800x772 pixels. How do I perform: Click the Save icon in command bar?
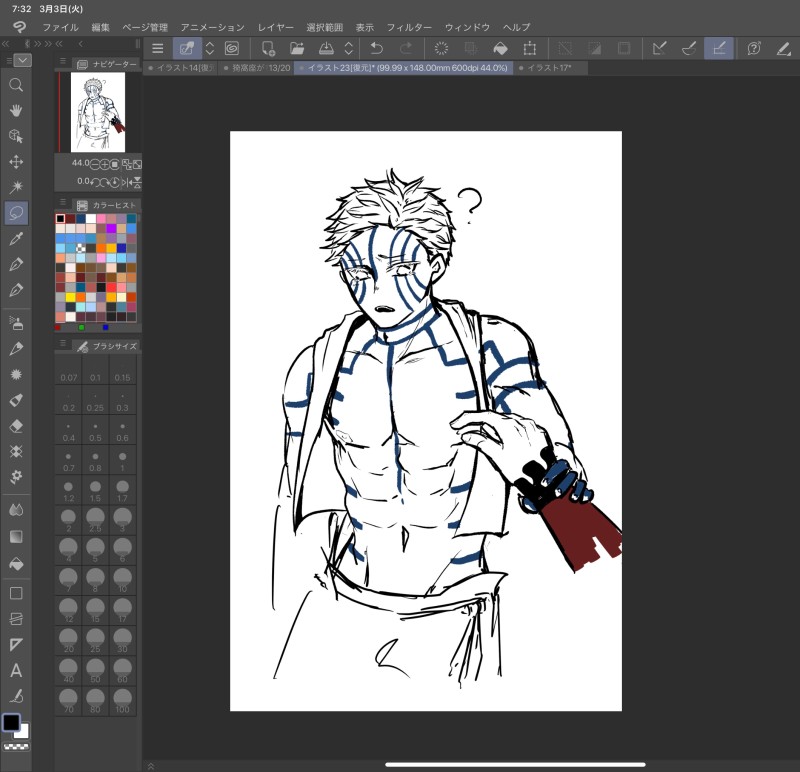(x=326, y=48)
